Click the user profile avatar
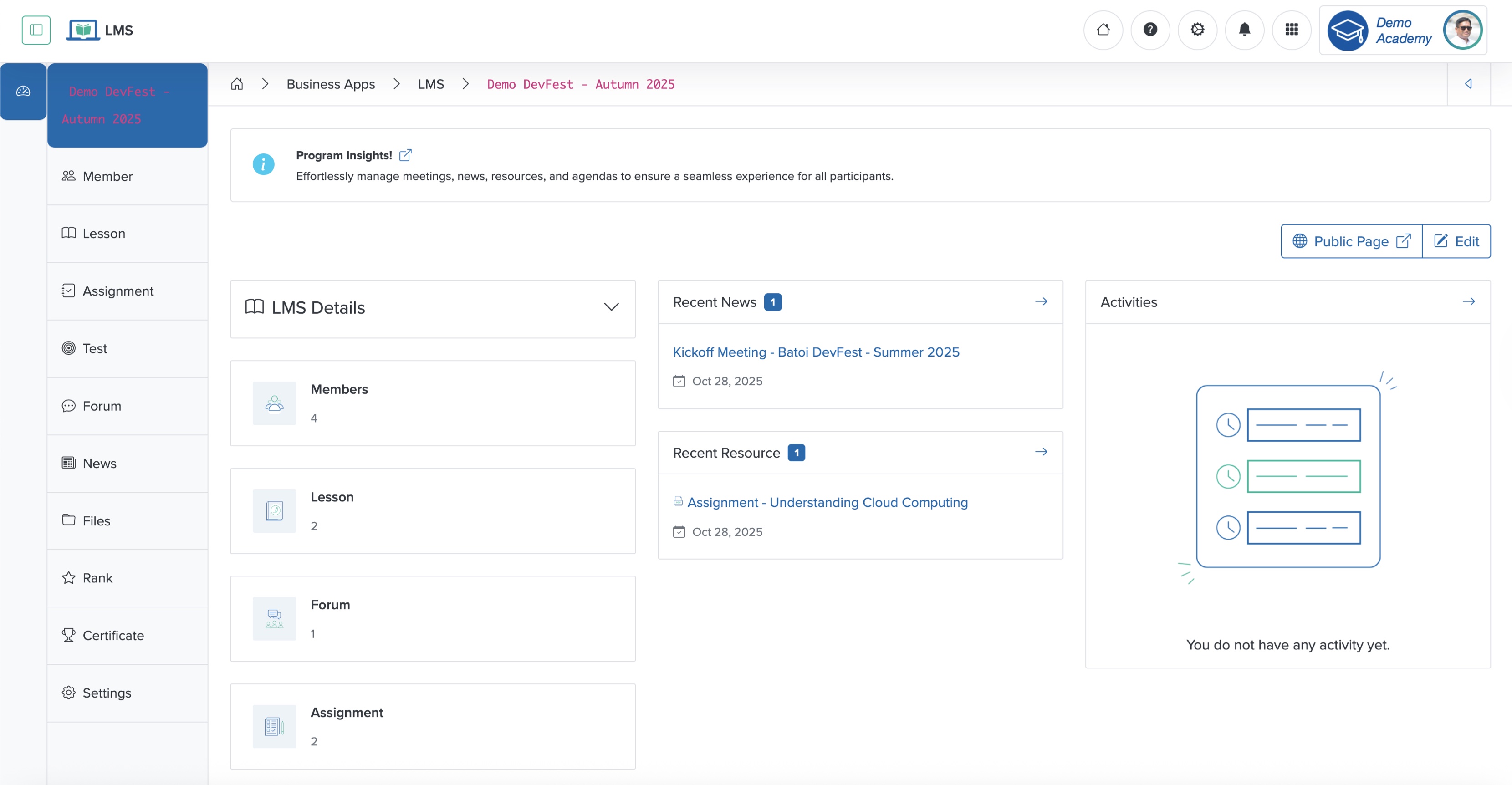 point(1463,30)
